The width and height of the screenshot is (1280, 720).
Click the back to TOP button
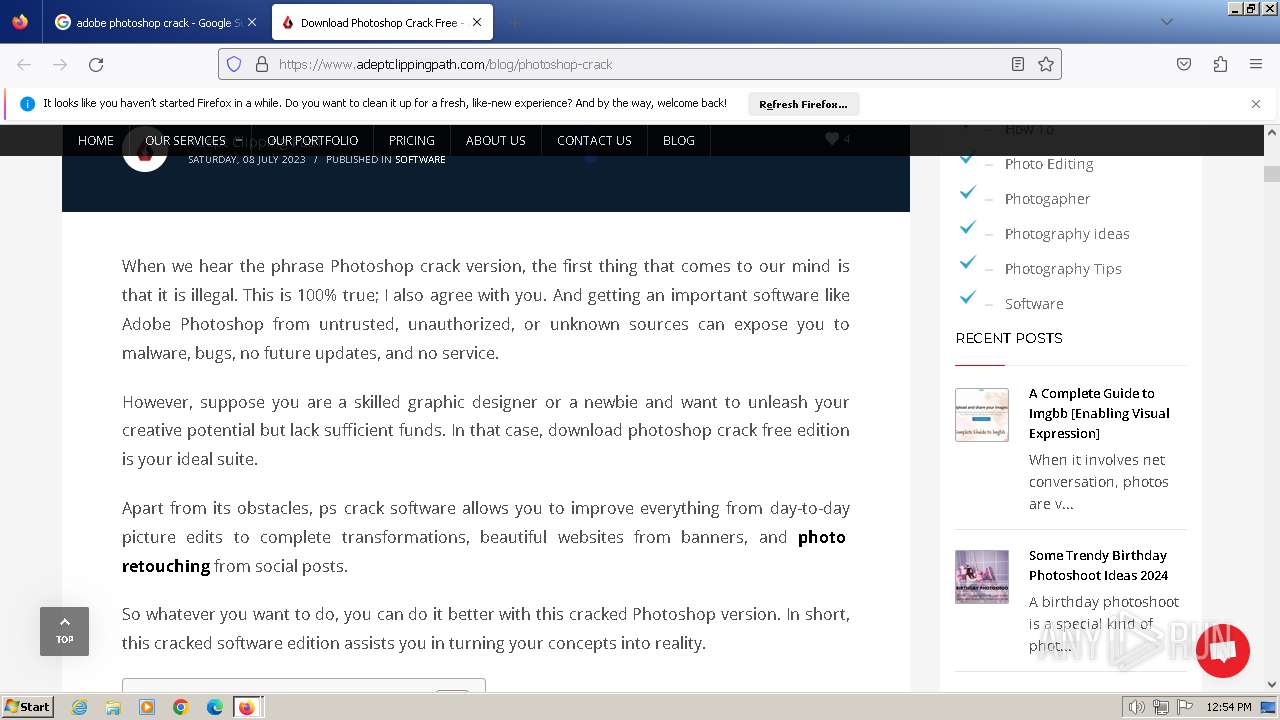click(x=64, y=631)
